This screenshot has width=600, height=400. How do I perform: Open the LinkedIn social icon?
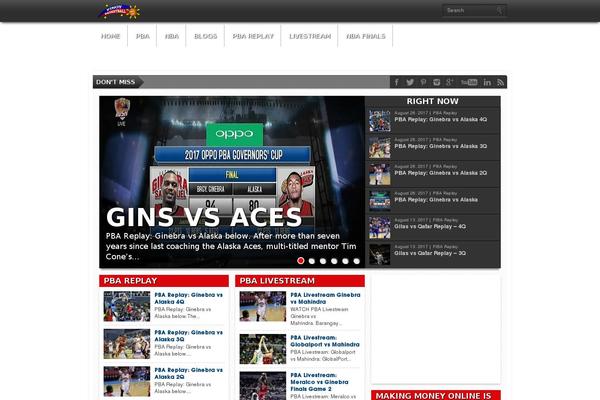pos(487,82)
